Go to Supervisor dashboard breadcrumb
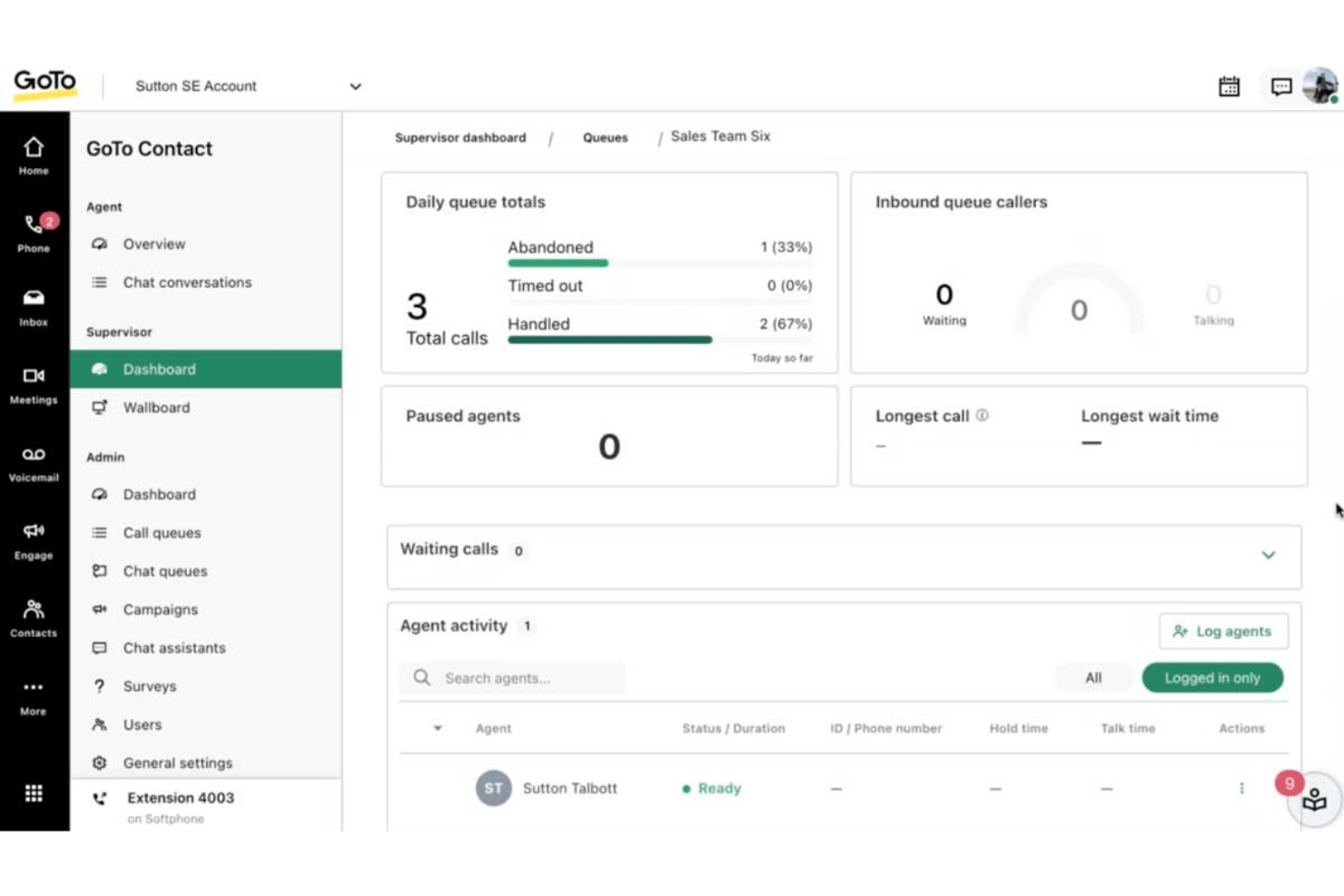Screen dimensions: 1344x896 click(460, 138)
